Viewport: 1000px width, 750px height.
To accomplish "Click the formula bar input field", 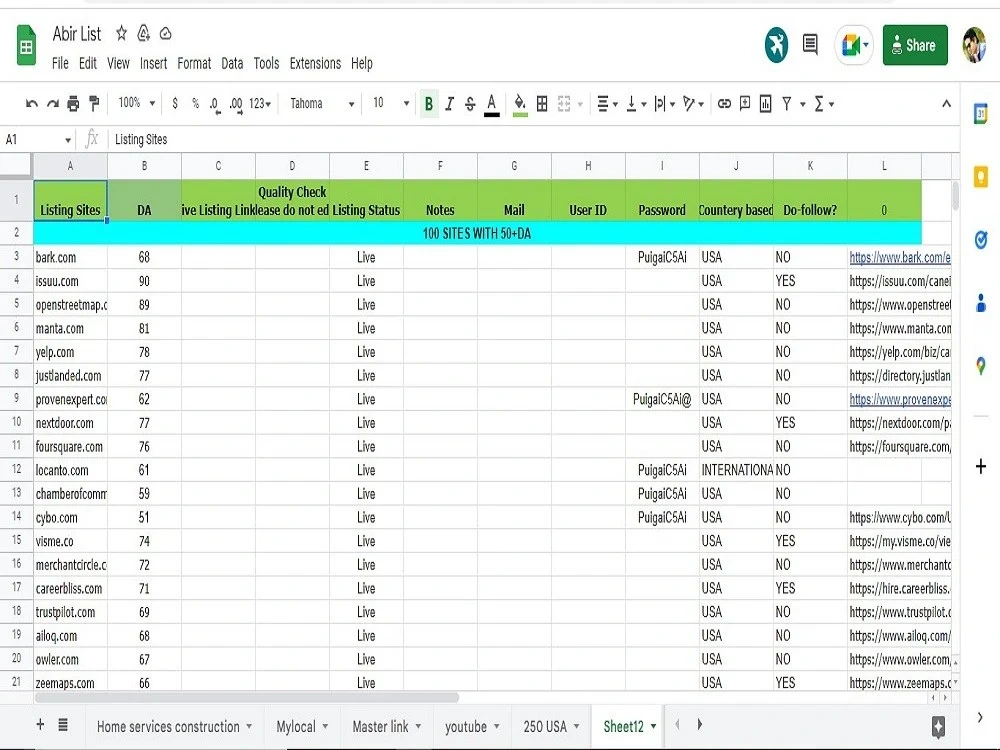I will (x=533, y=140).
